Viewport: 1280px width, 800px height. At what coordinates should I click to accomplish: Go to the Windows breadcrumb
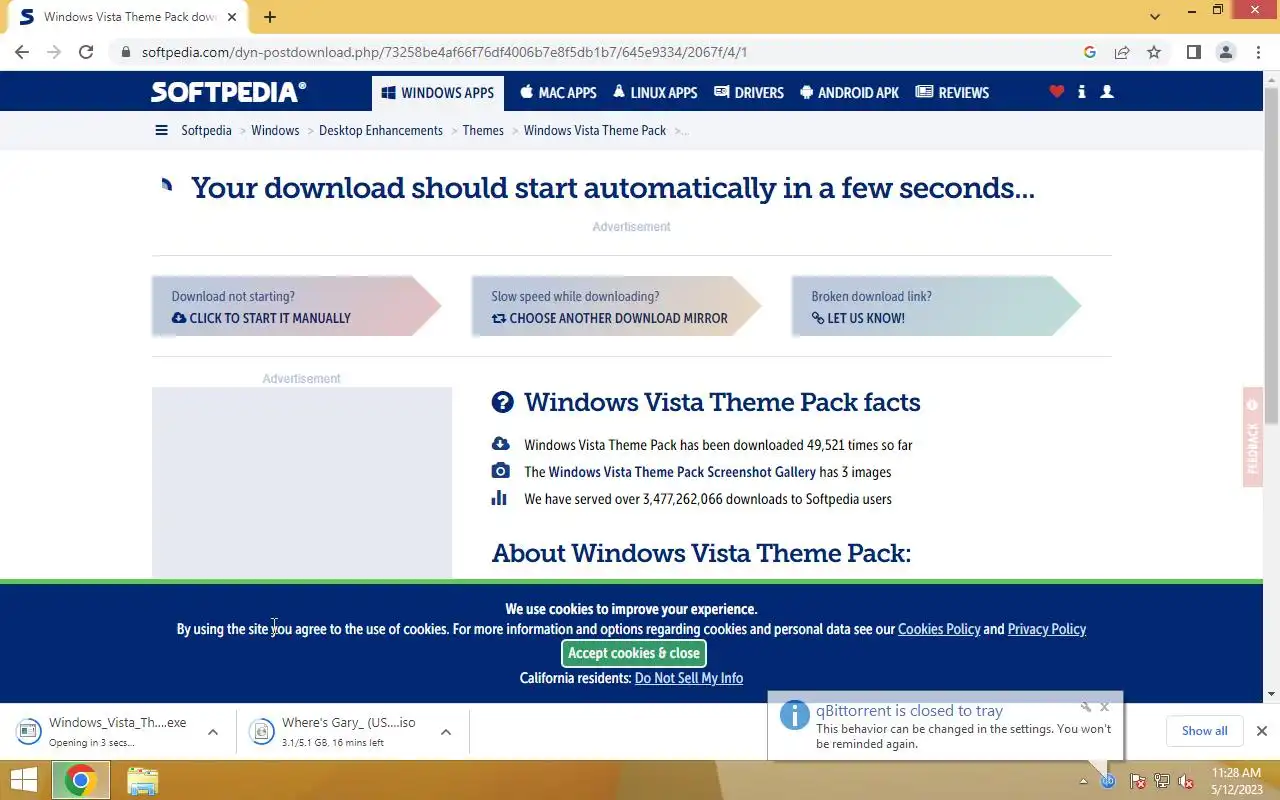pyautogui.click(x=275, y=130)
